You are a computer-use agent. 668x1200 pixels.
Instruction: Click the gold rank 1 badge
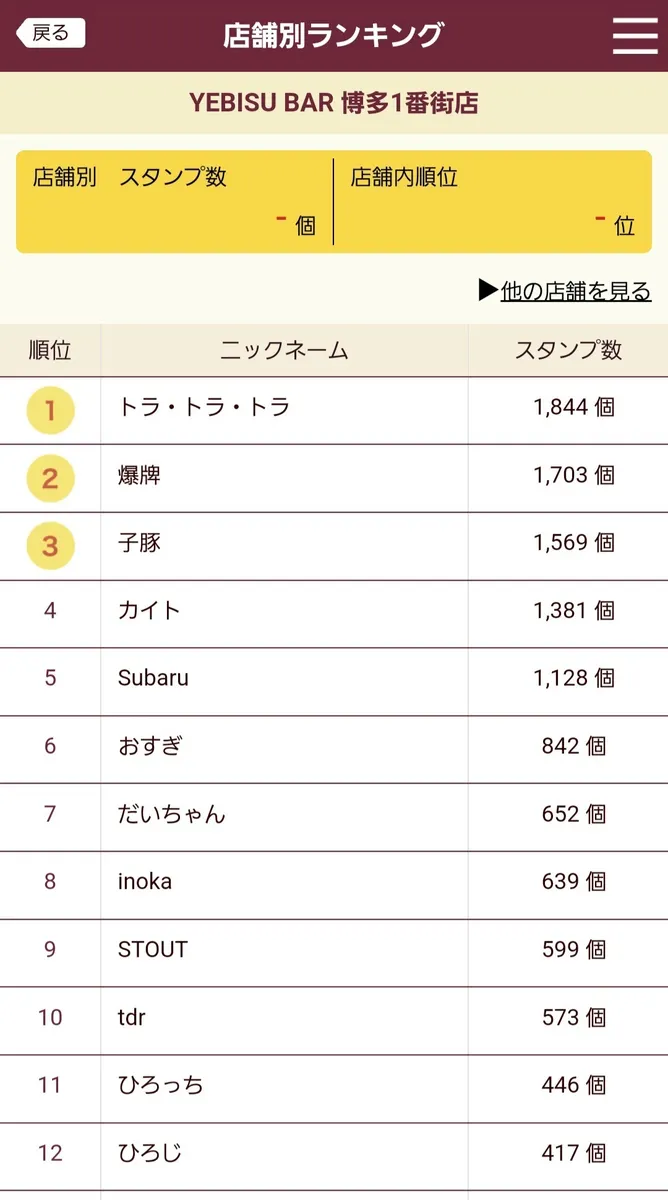(x=50, y=410)
